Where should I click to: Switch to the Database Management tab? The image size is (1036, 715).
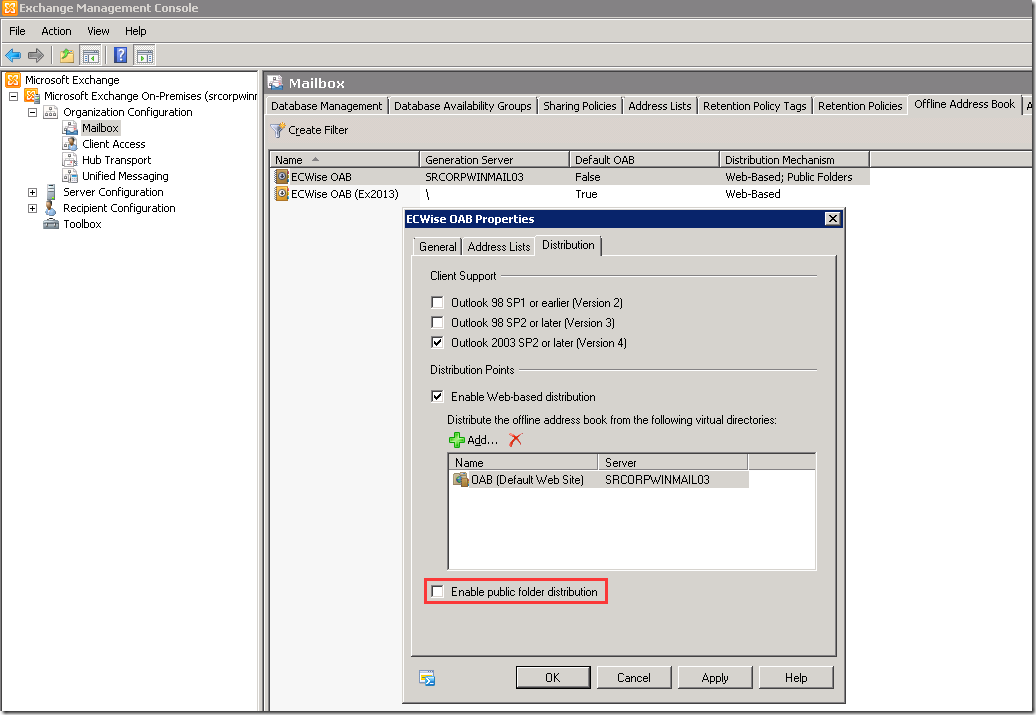pyautogui.click(x=326, y=106)
